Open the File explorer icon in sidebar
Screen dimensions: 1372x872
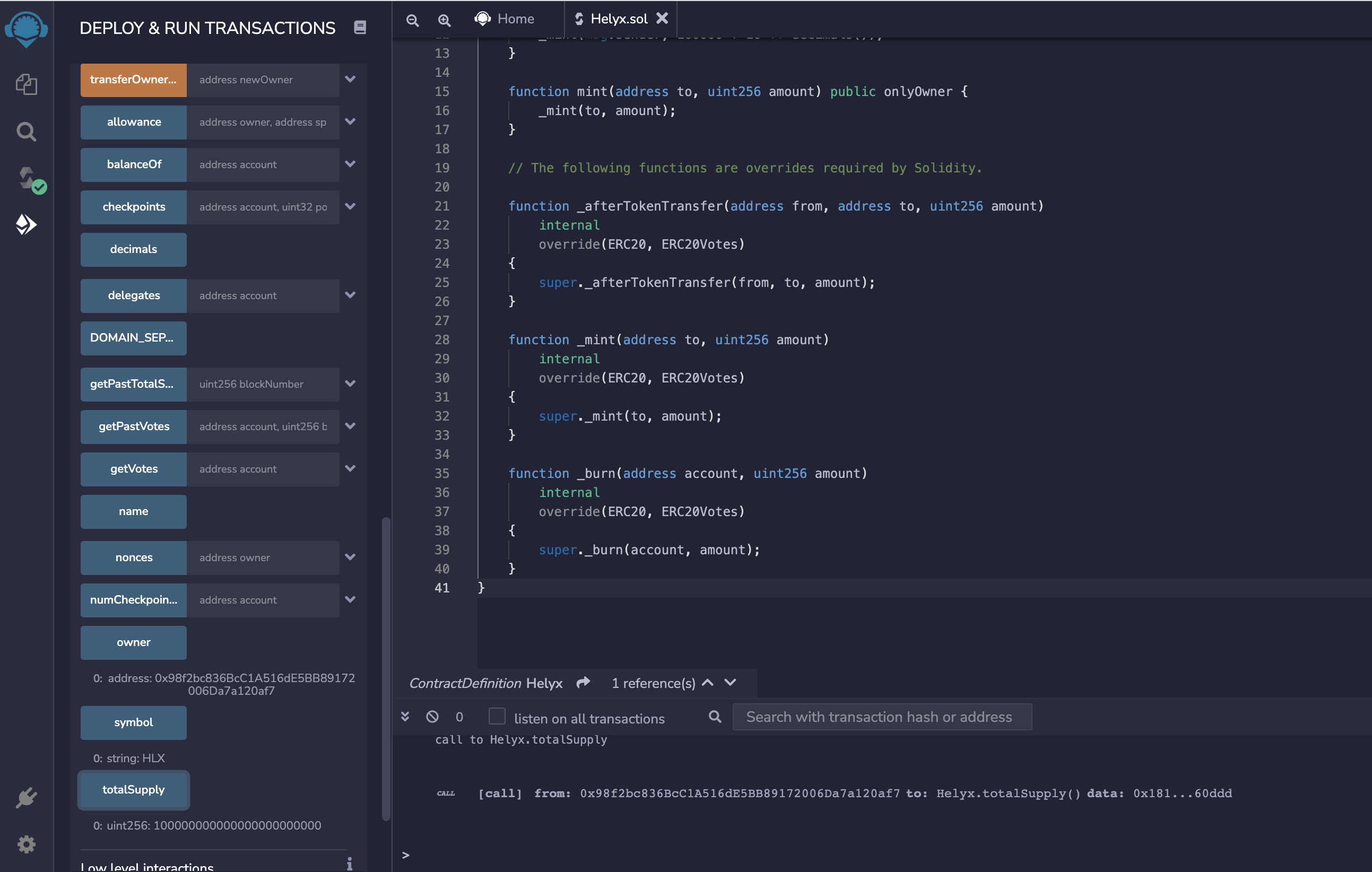[26, 84]
